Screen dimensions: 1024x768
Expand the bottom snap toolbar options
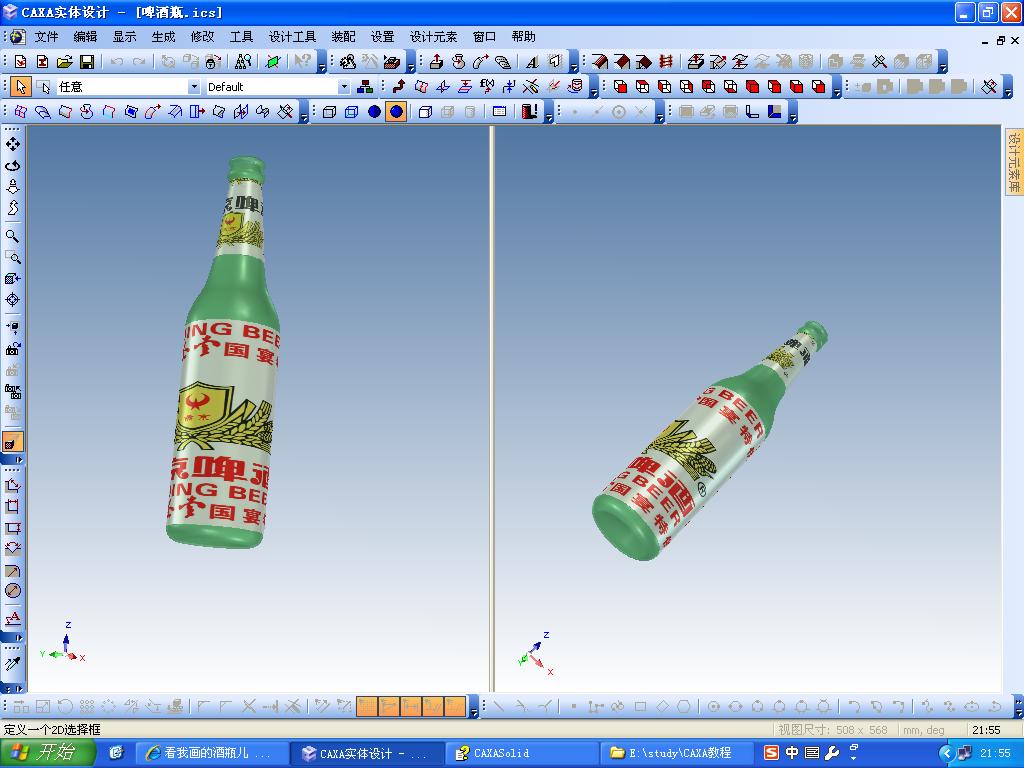point(474,707)
